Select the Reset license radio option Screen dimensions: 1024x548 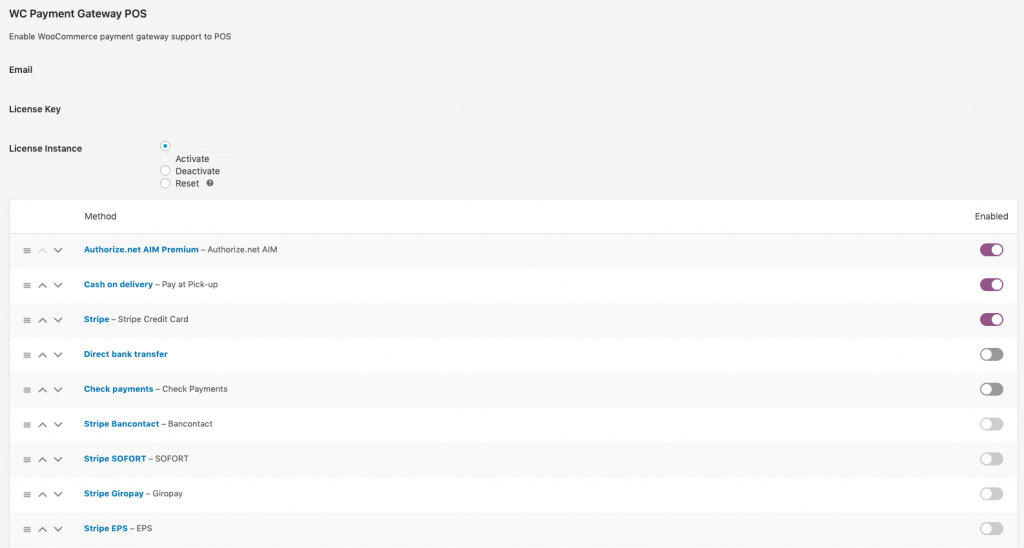[x=166, y=184]
